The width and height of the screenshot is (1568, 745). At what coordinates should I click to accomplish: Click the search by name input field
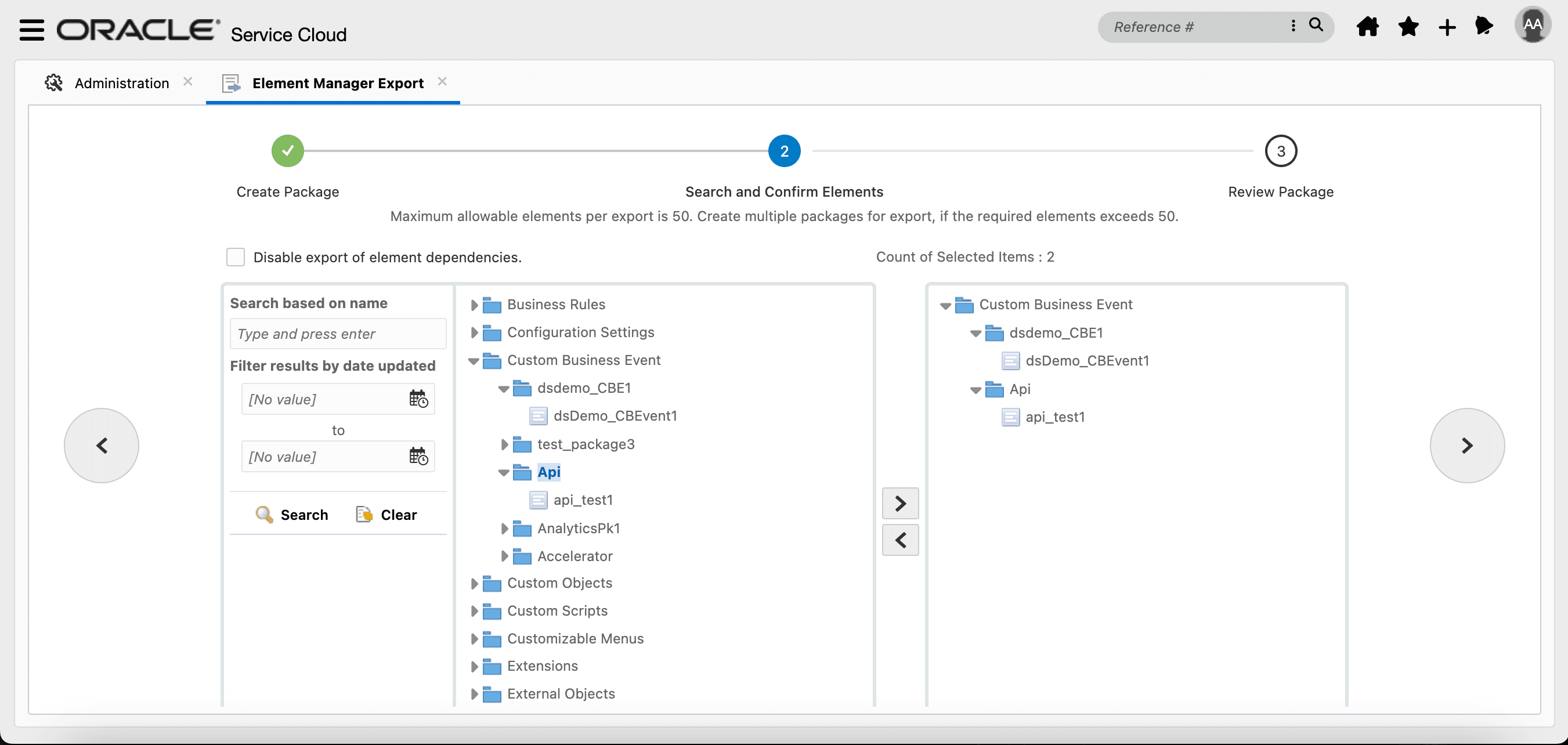(338, 334)
